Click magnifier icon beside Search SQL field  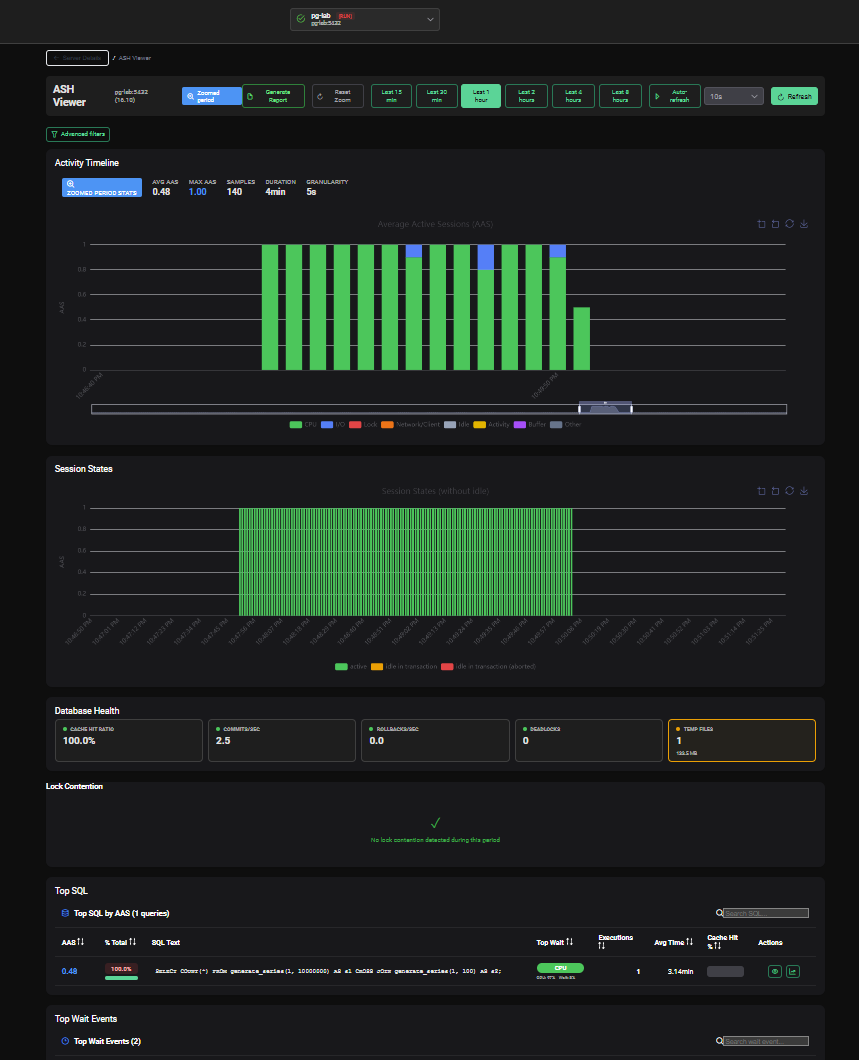click(719, 913)
